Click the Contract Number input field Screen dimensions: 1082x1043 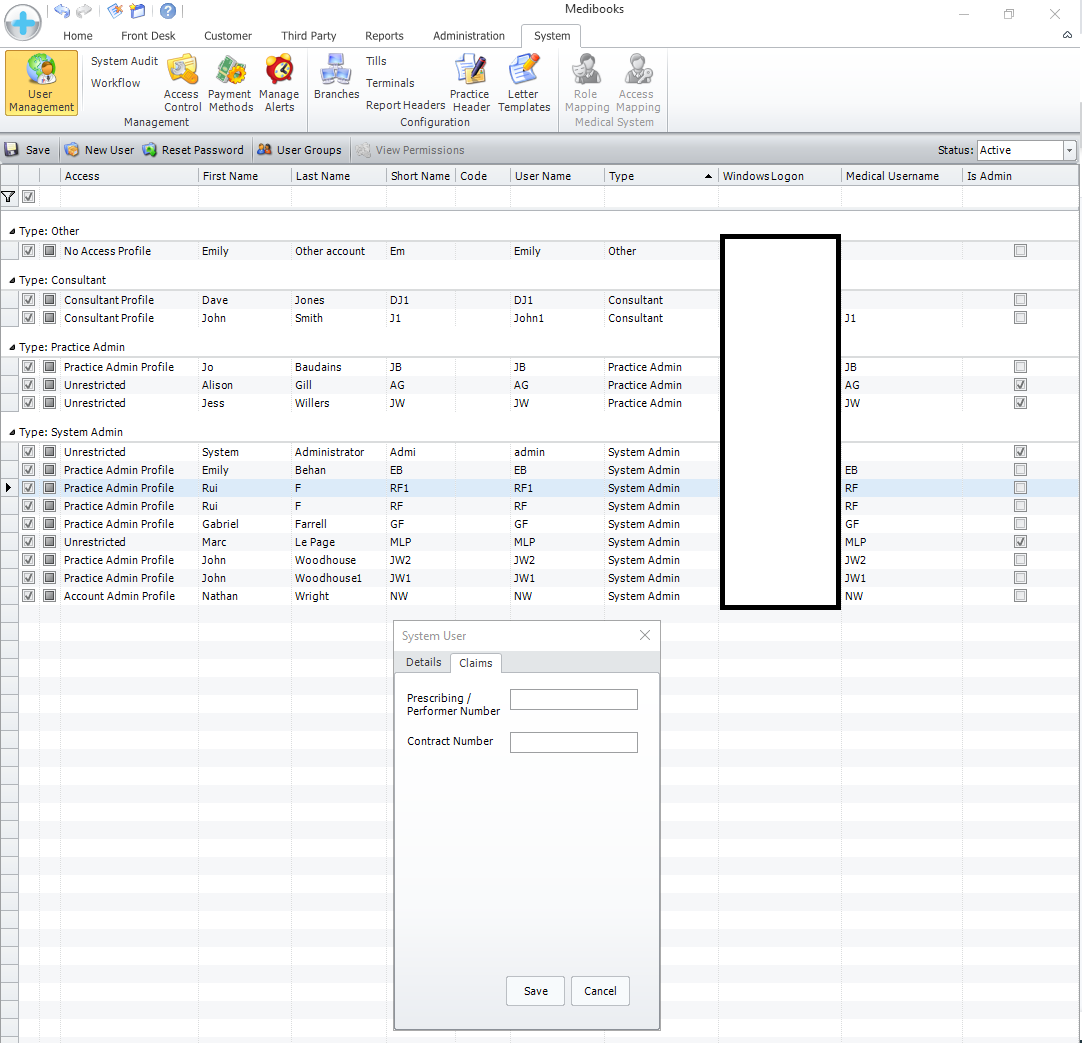[573, 742]
